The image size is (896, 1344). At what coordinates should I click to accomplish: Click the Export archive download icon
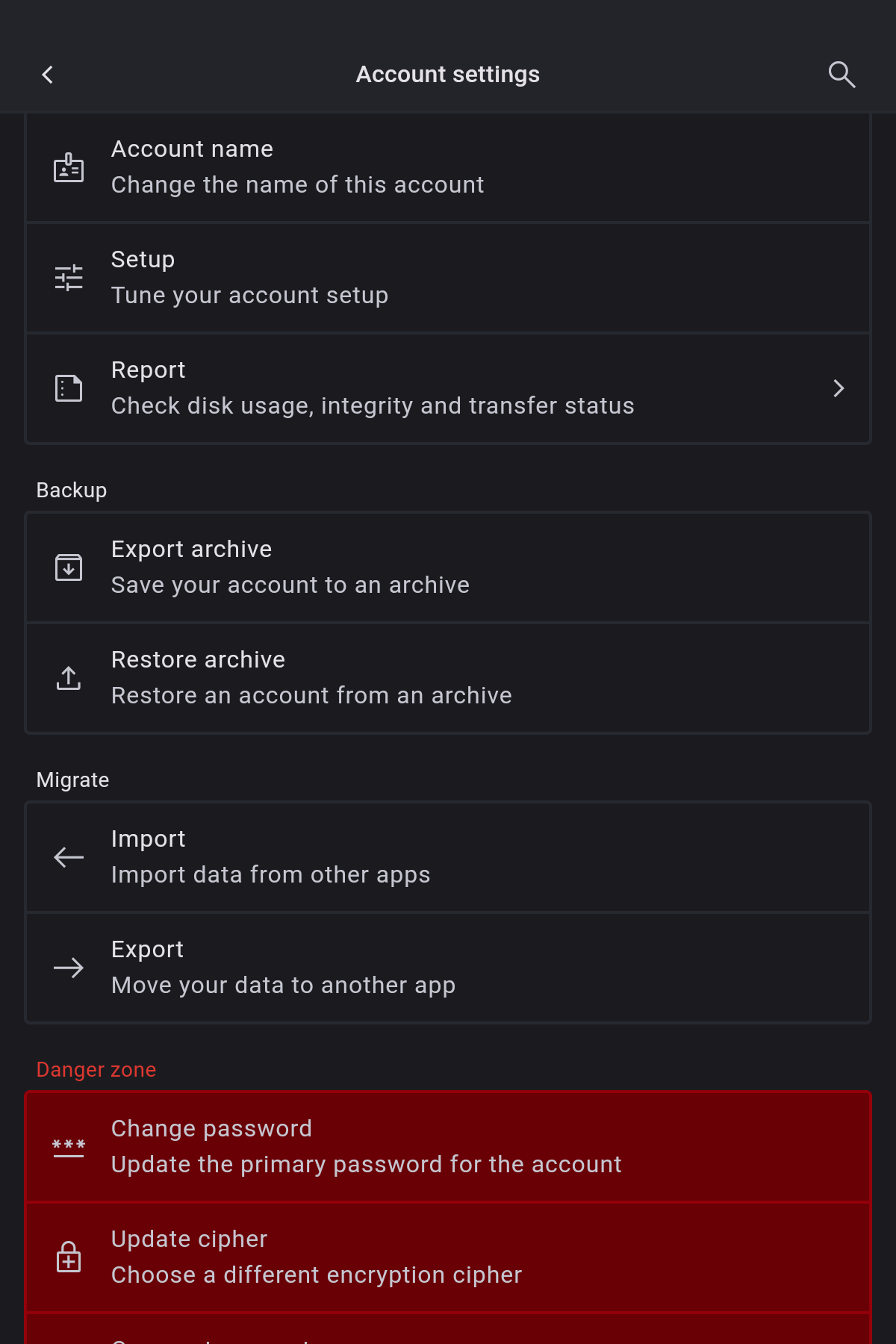69,567
